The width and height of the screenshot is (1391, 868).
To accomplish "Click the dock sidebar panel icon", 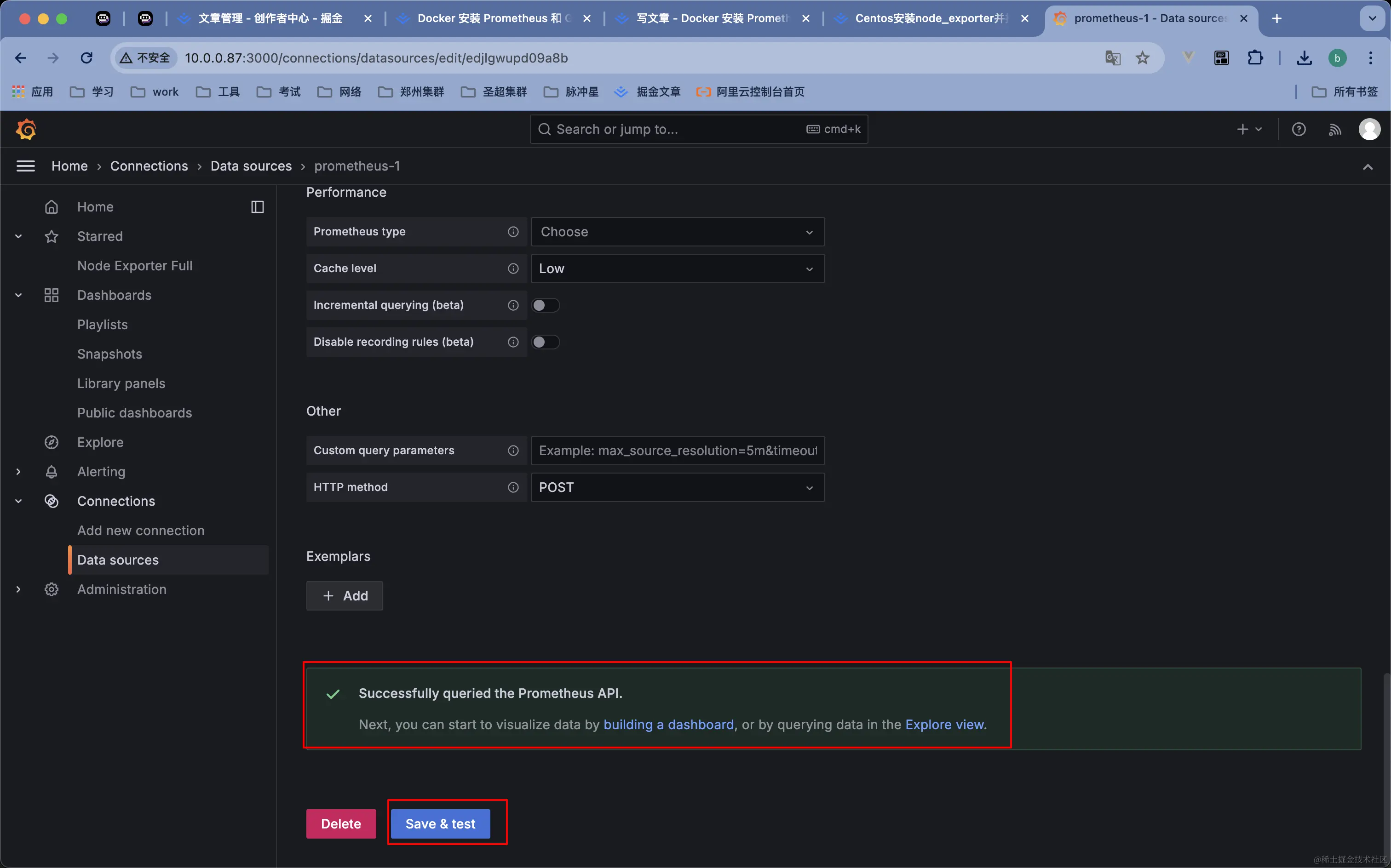I will click(x=257, y=207).
